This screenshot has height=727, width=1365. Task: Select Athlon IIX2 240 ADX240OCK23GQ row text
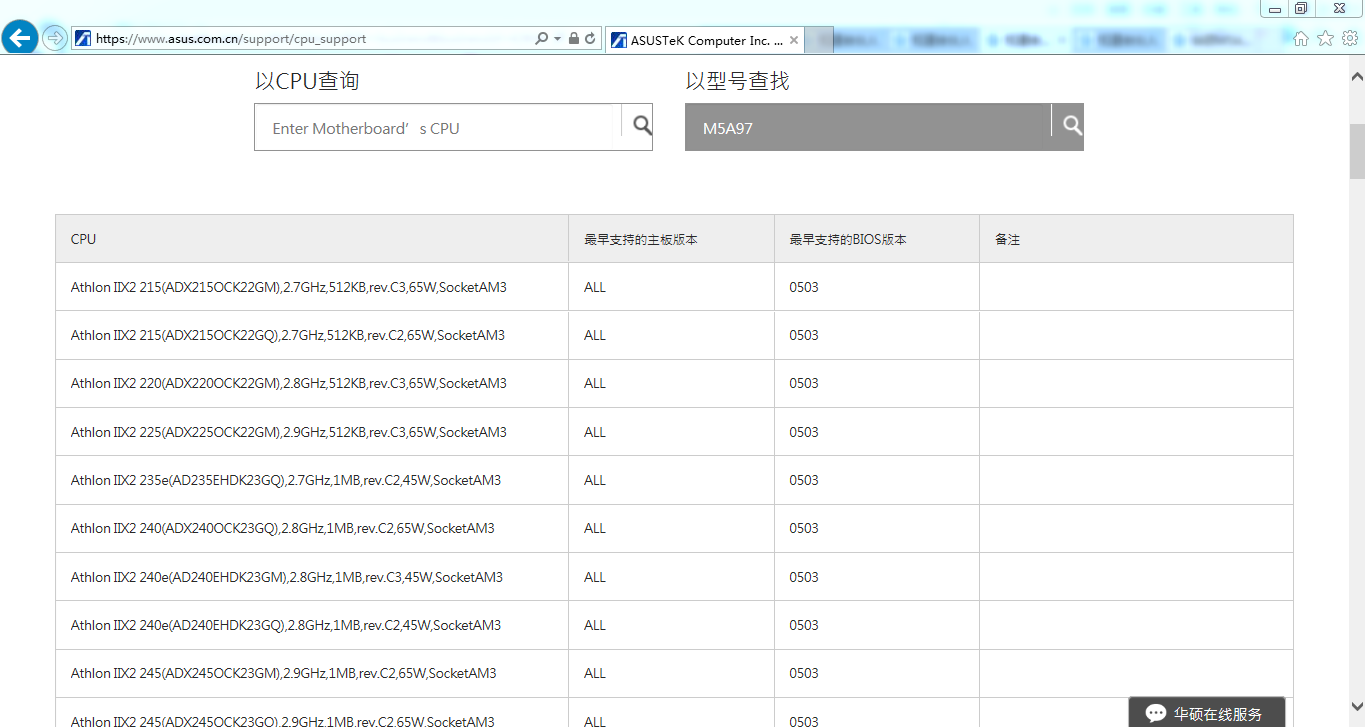point(283,528)
